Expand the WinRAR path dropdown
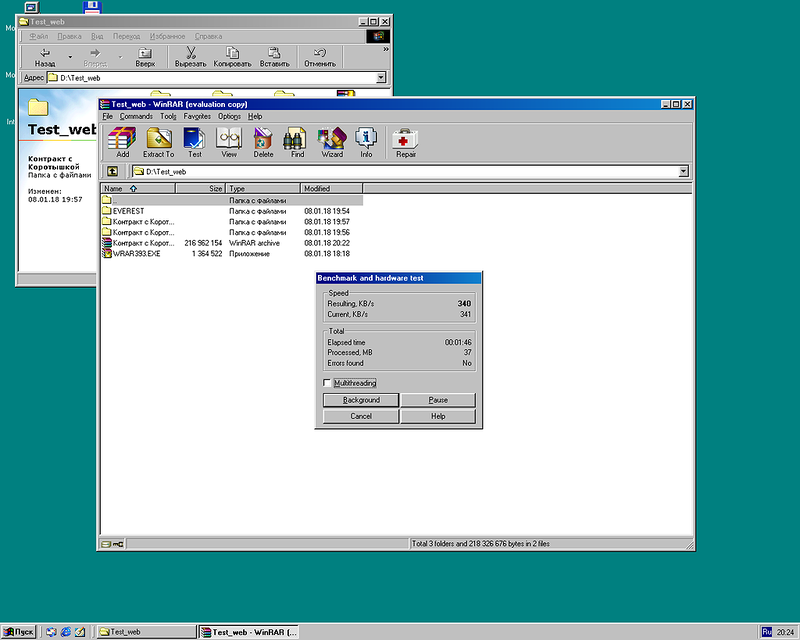 point(684,172)
